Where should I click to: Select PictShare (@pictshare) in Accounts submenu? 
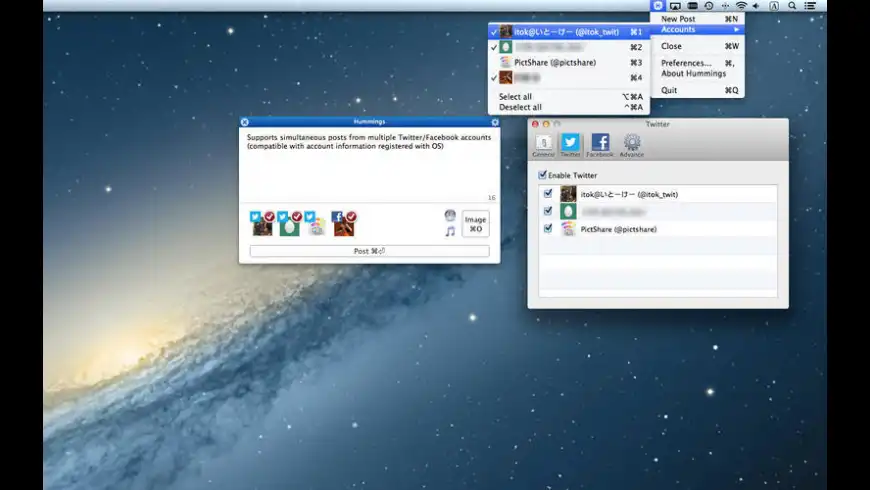[x=569, y=62]
